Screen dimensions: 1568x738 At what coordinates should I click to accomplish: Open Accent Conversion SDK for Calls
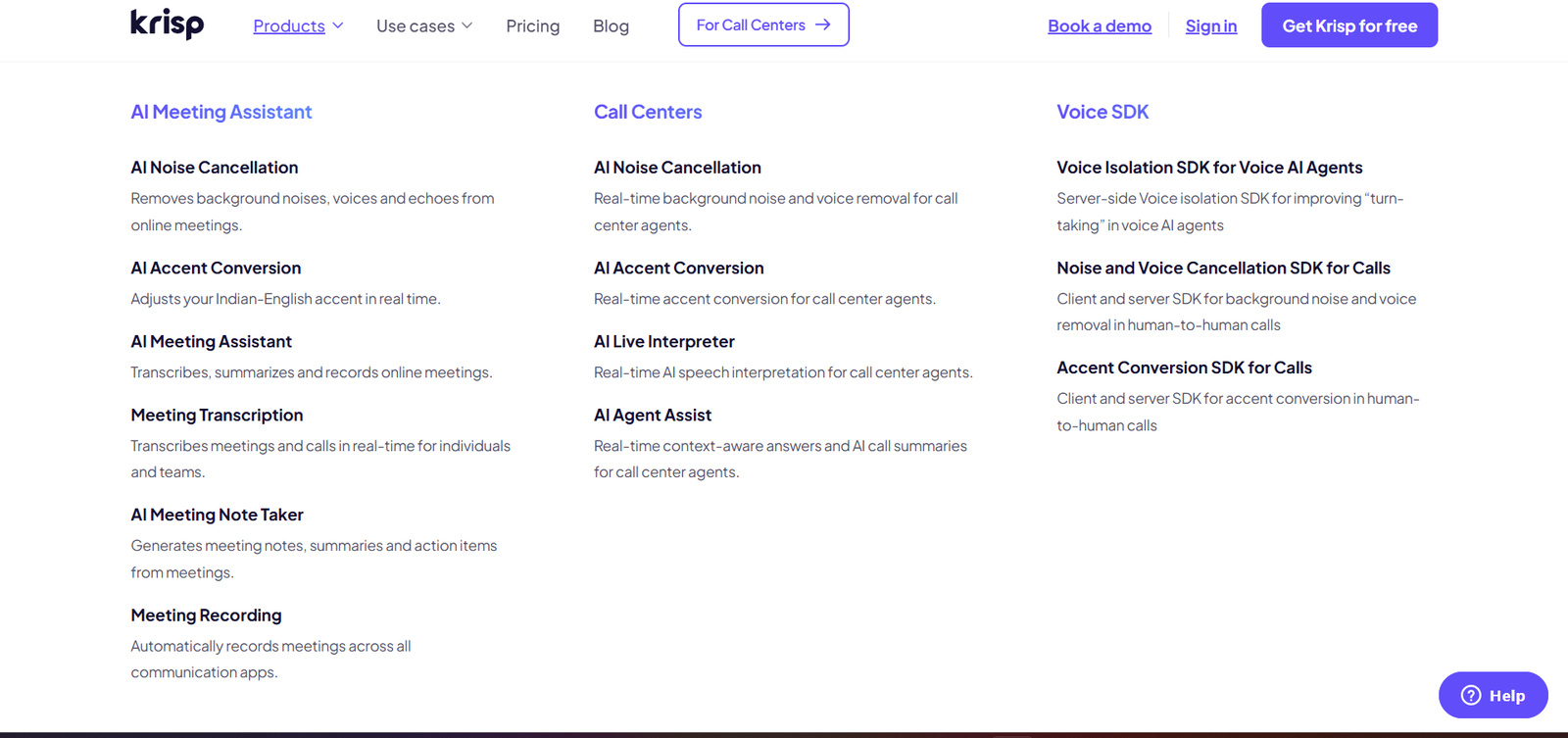pos(1184,368)
